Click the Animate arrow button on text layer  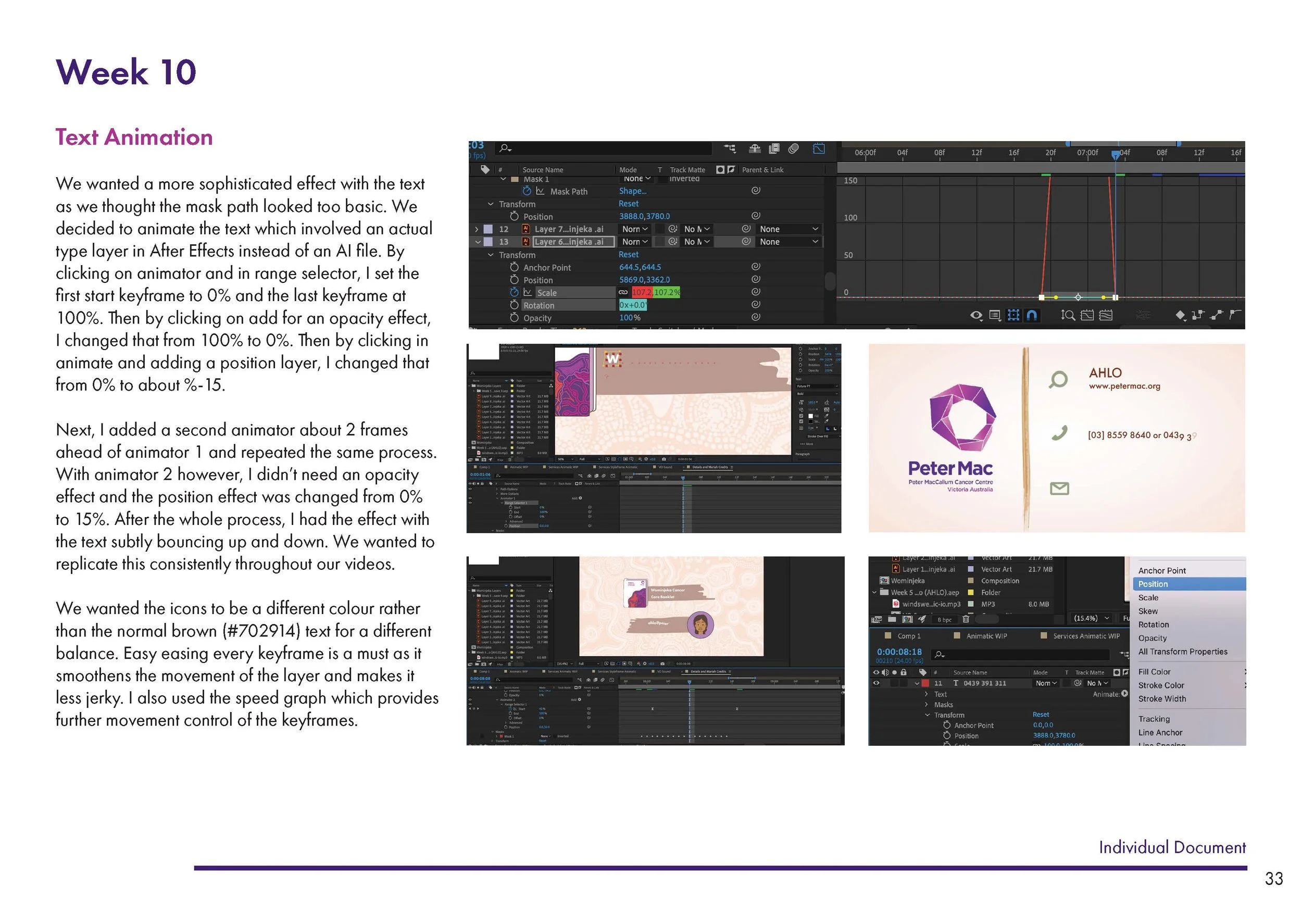coord(1124,694)
